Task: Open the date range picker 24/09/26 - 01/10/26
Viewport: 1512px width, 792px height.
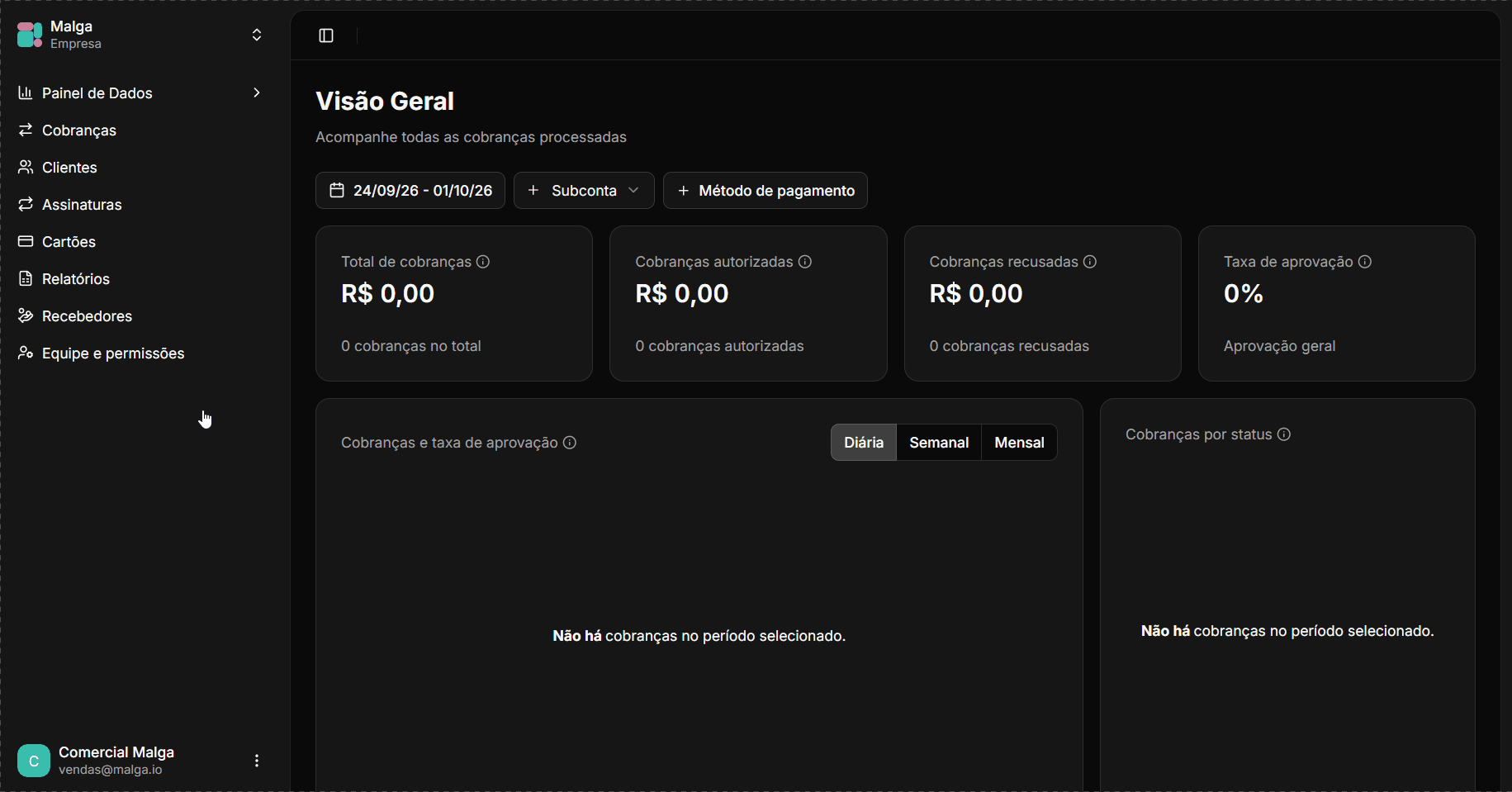Action: point(410,191)
